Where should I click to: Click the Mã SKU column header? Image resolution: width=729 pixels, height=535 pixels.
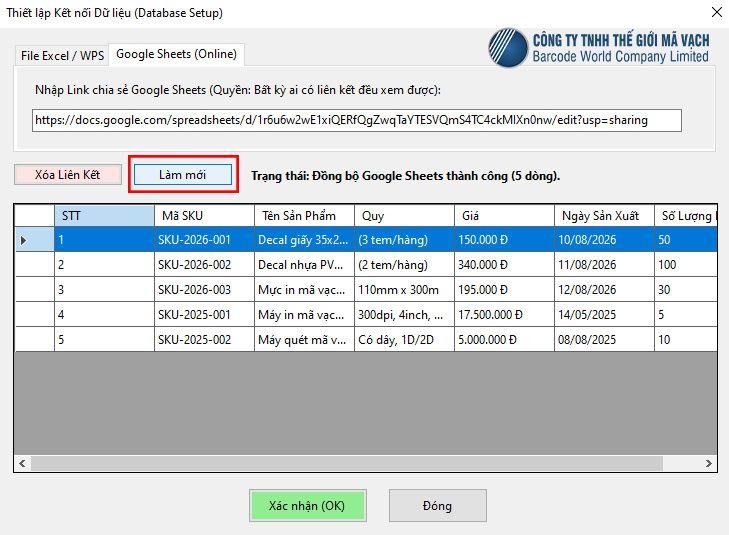[x=204, y=216]
